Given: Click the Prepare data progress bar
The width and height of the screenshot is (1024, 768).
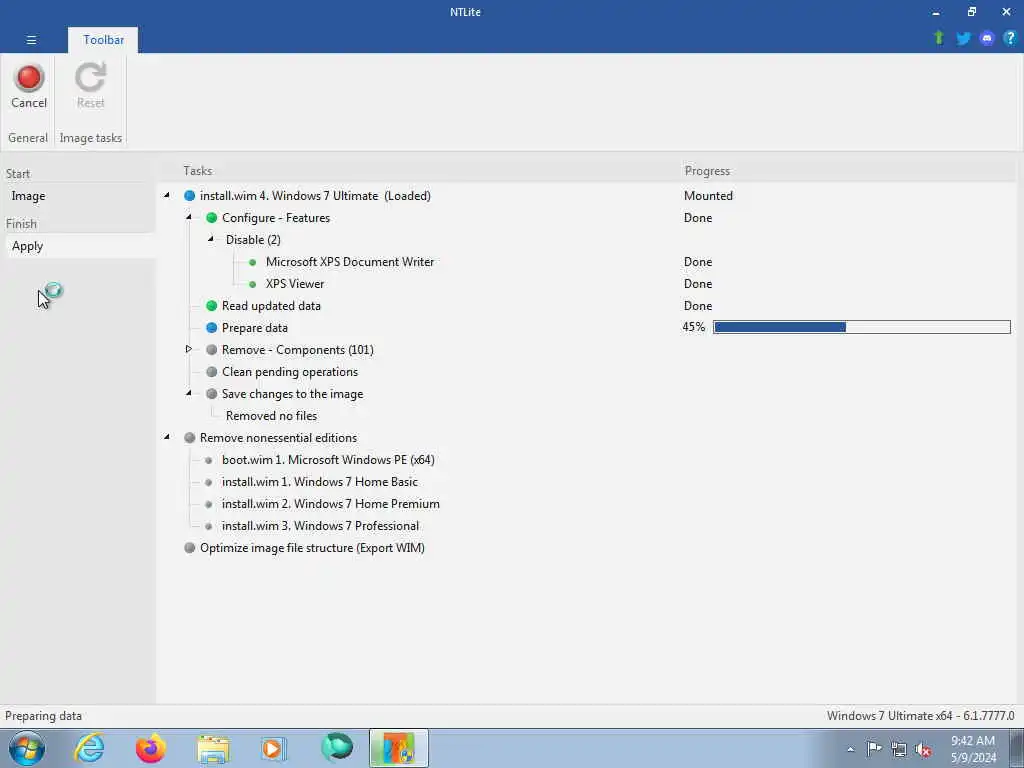Looking at the screenshot, I should point(861,327).
